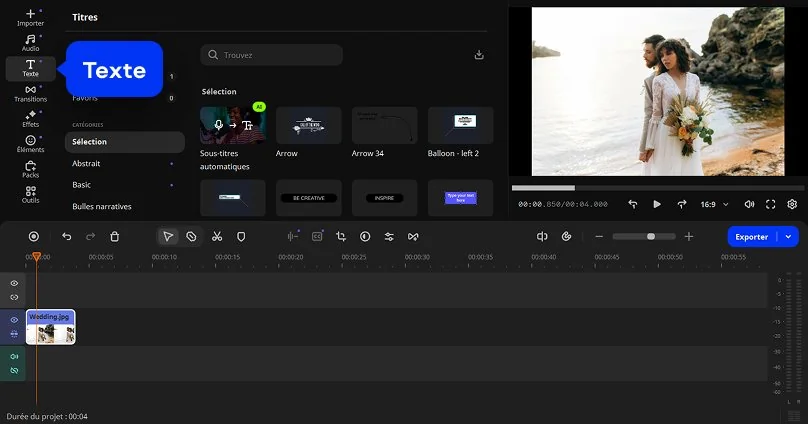Undo the last action
Image resolution: width=808 pixels, height=424 pixels.
67,237
